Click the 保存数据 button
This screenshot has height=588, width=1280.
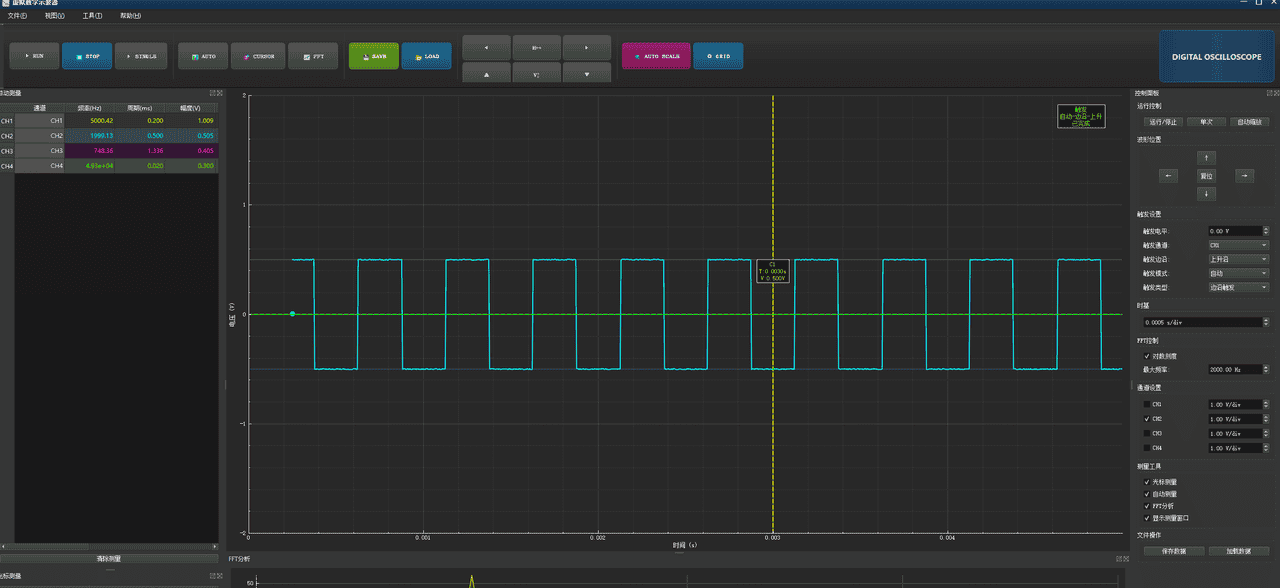click(x=1173, y=551)
